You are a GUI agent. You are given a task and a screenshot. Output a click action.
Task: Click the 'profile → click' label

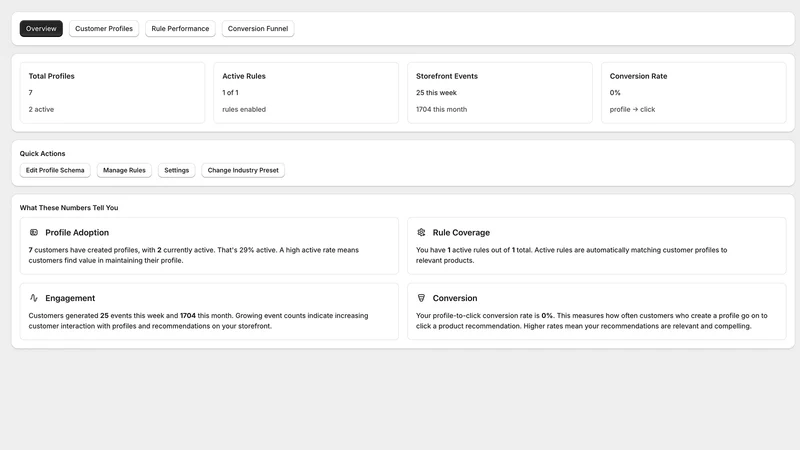tap(632, 109)
